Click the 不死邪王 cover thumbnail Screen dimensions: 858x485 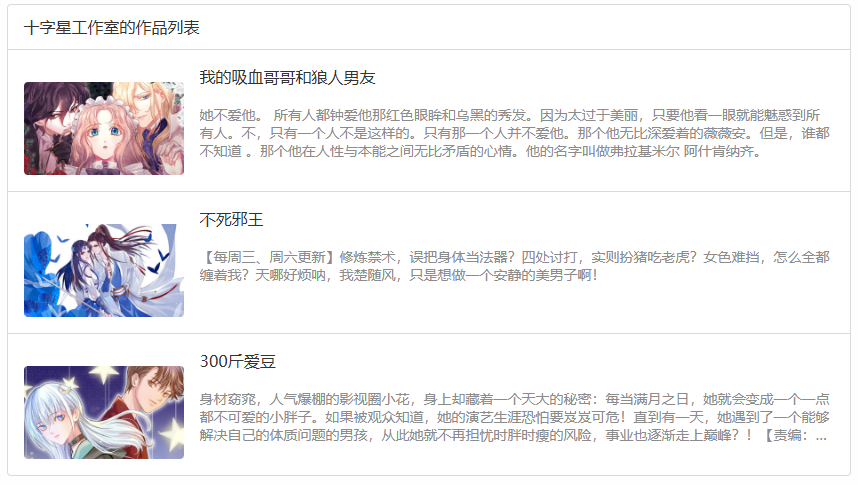tap(104, 270)
